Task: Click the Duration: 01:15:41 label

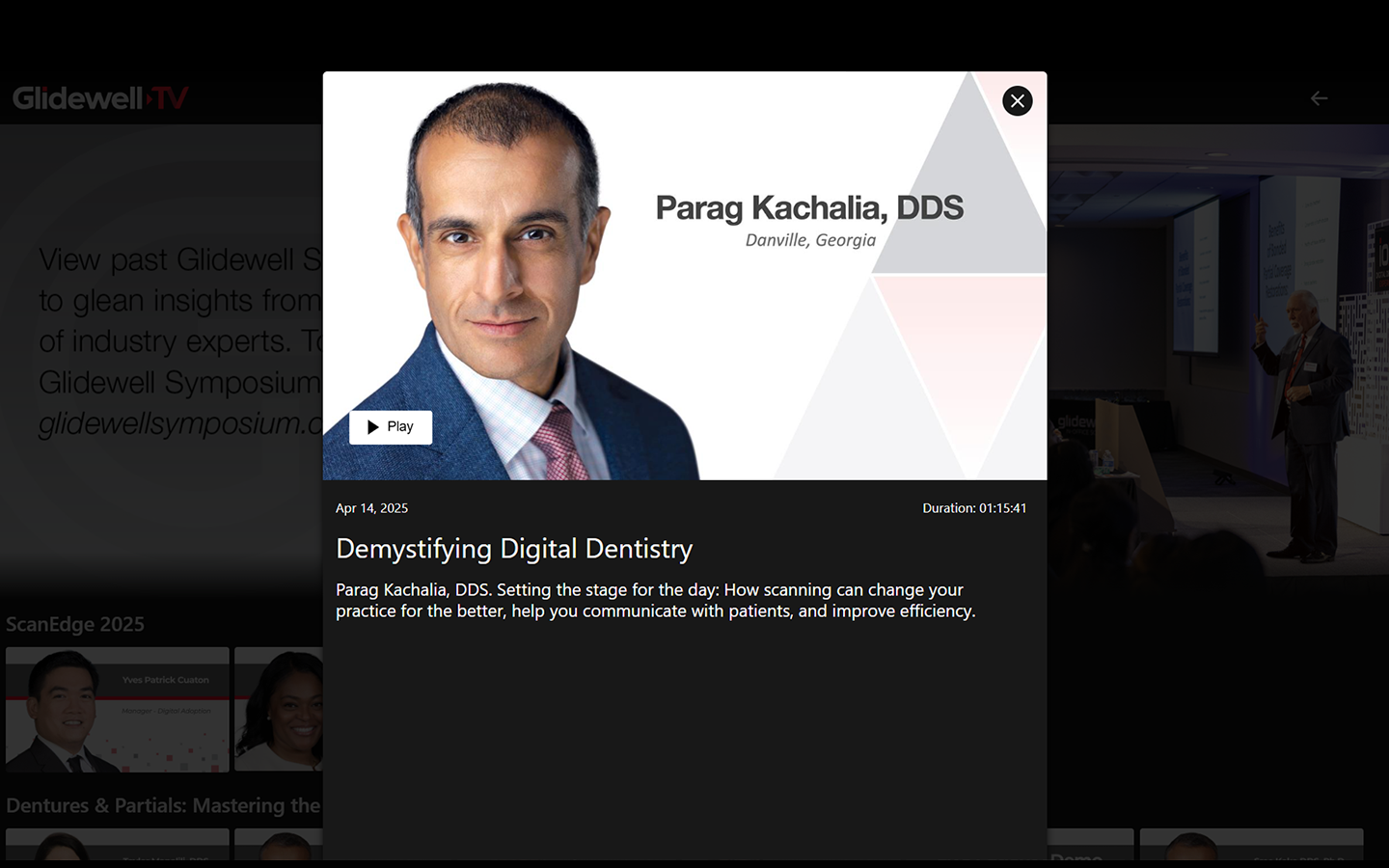Action: pos(974,508)
